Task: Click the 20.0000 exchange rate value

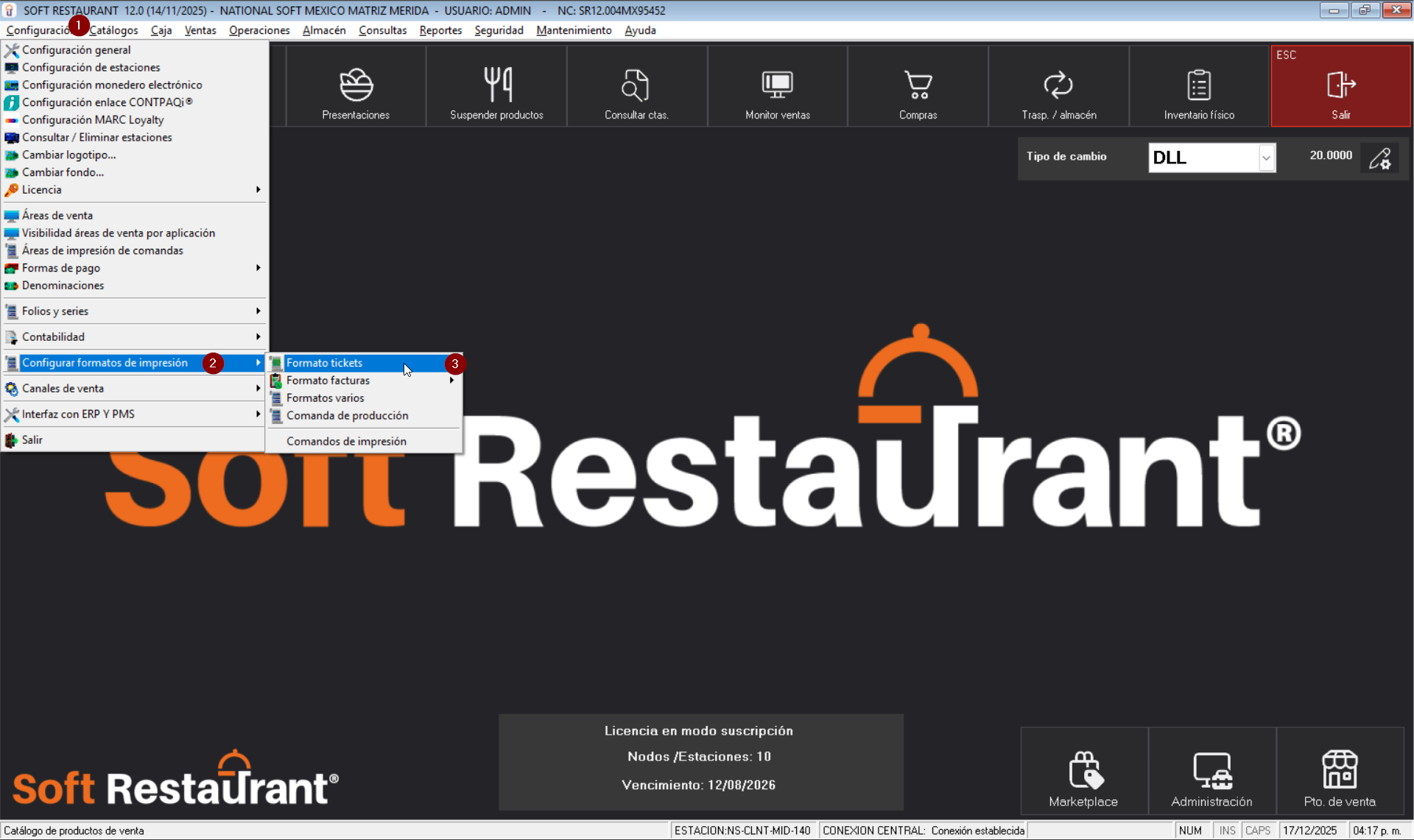Action: click(x=1330, y=155)
